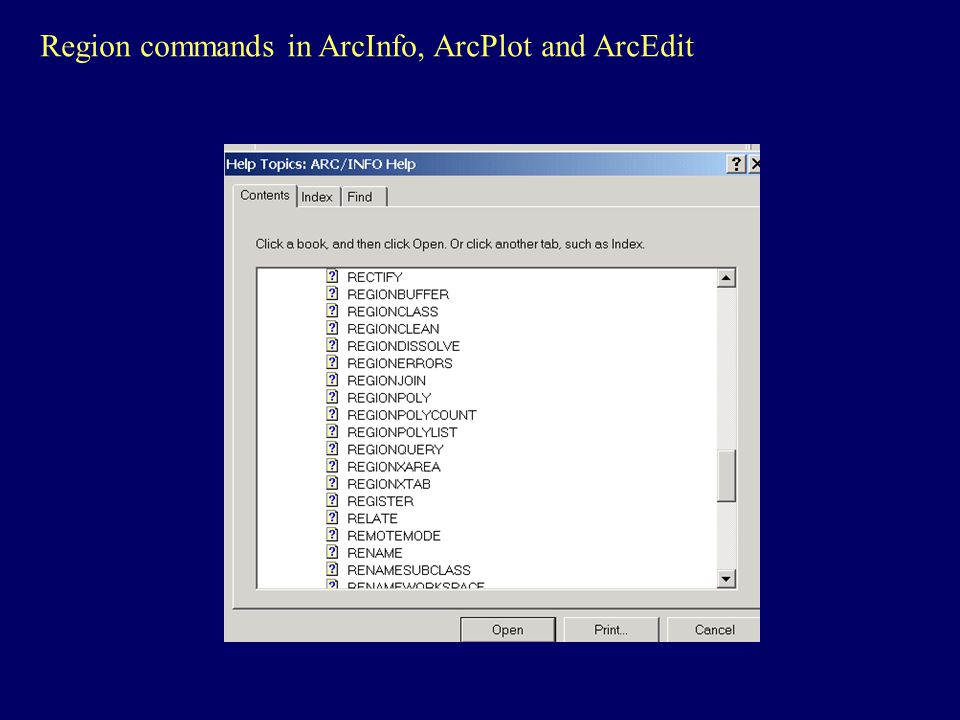Click the Print... button
Image resolution: width=960 pixels, height=720 pixels.
(x=610, y=629)
